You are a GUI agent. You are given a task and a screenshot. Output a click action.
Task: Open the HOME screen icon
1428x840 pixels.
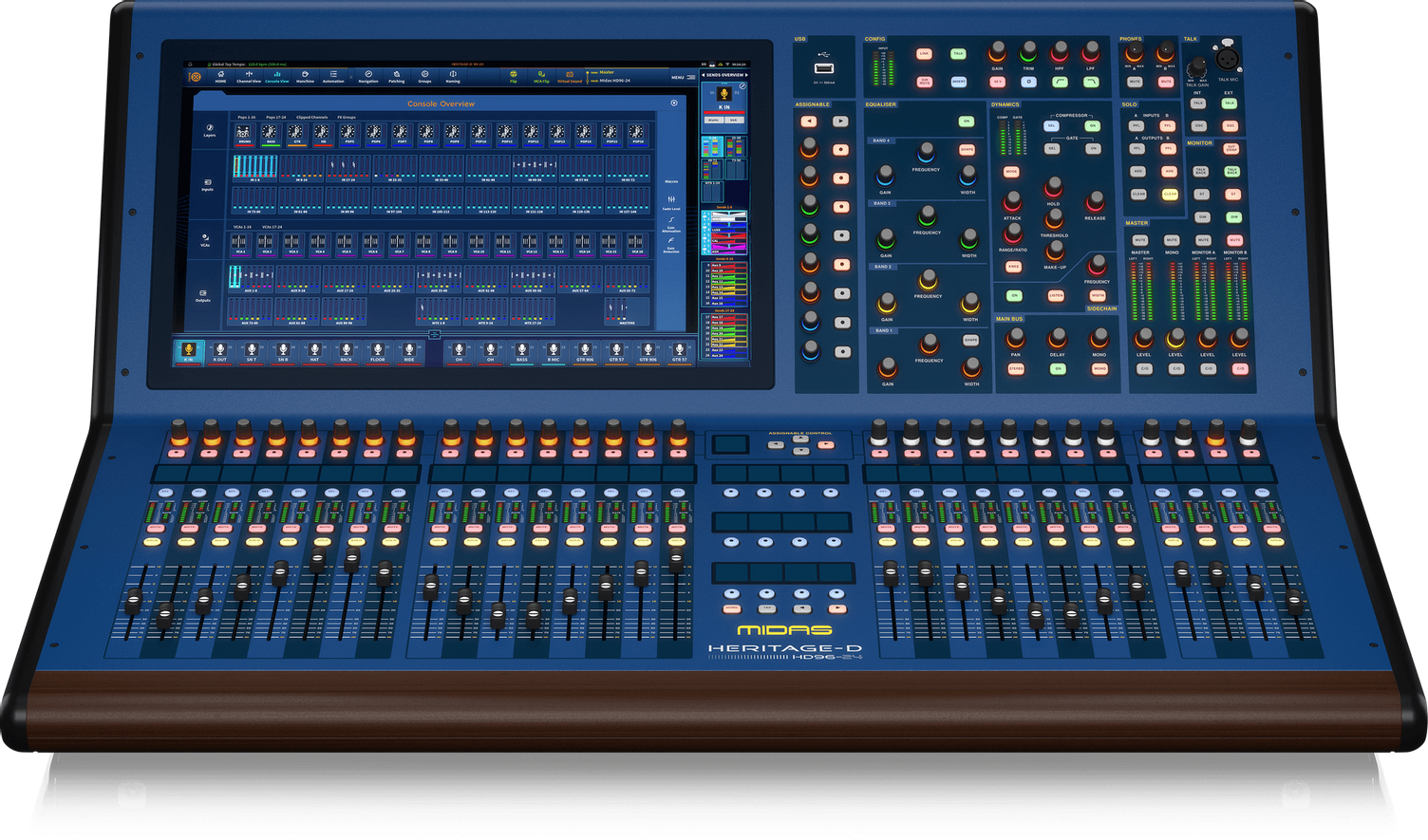[220, 76]
